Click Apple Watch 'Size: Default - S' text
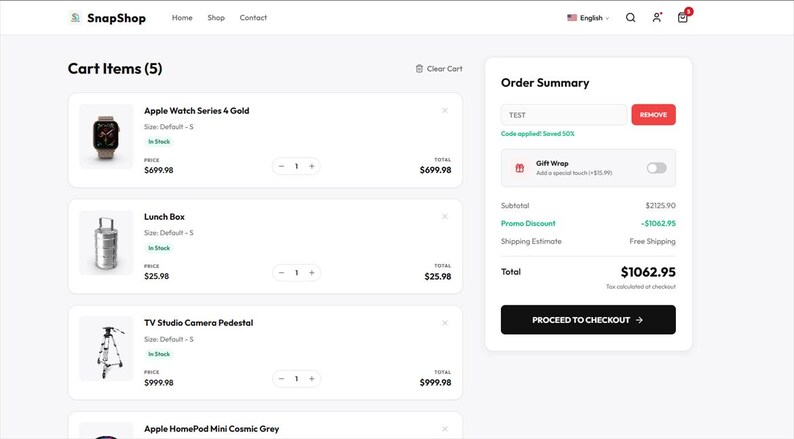 (169, 127)
